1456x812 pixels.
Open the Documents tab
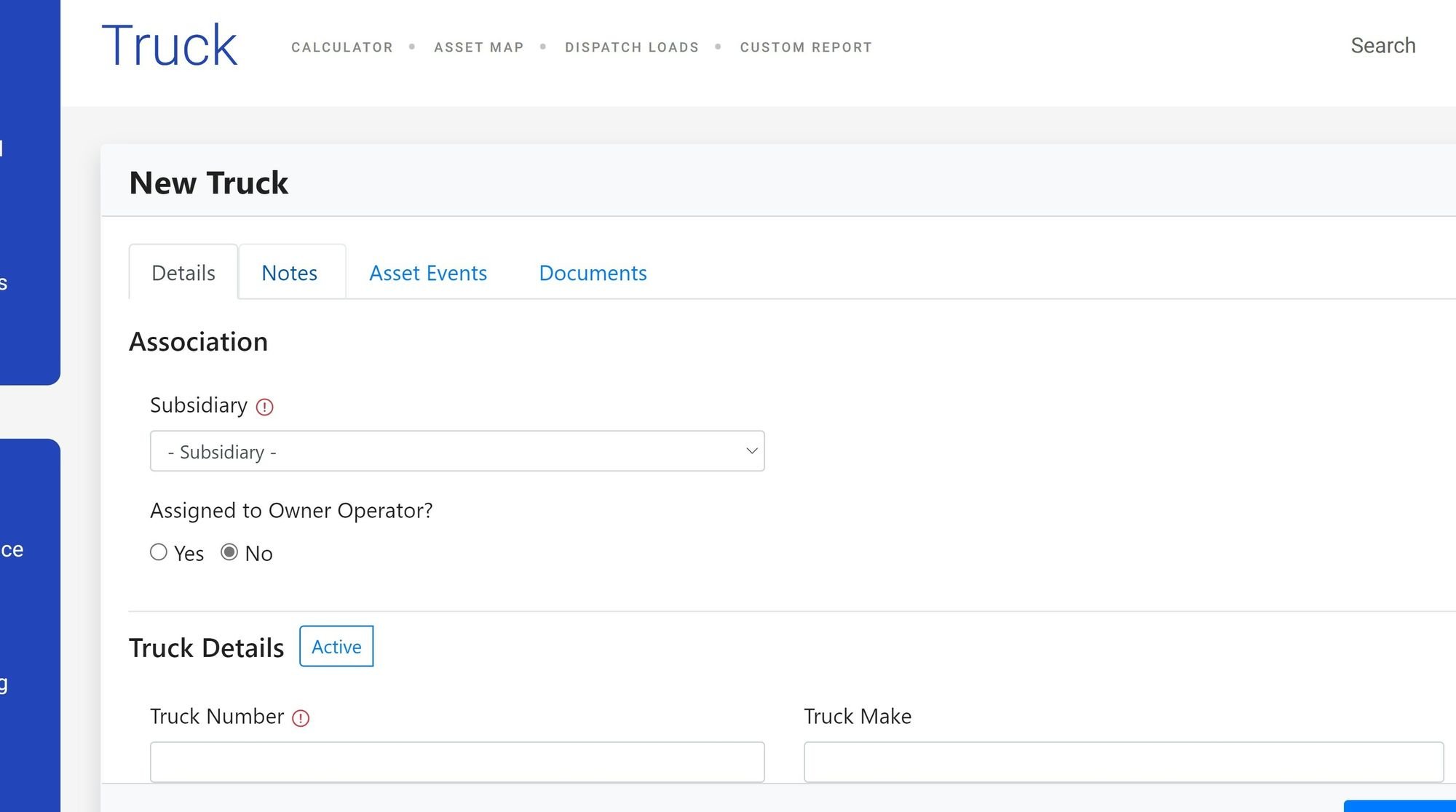click(593, 272)
